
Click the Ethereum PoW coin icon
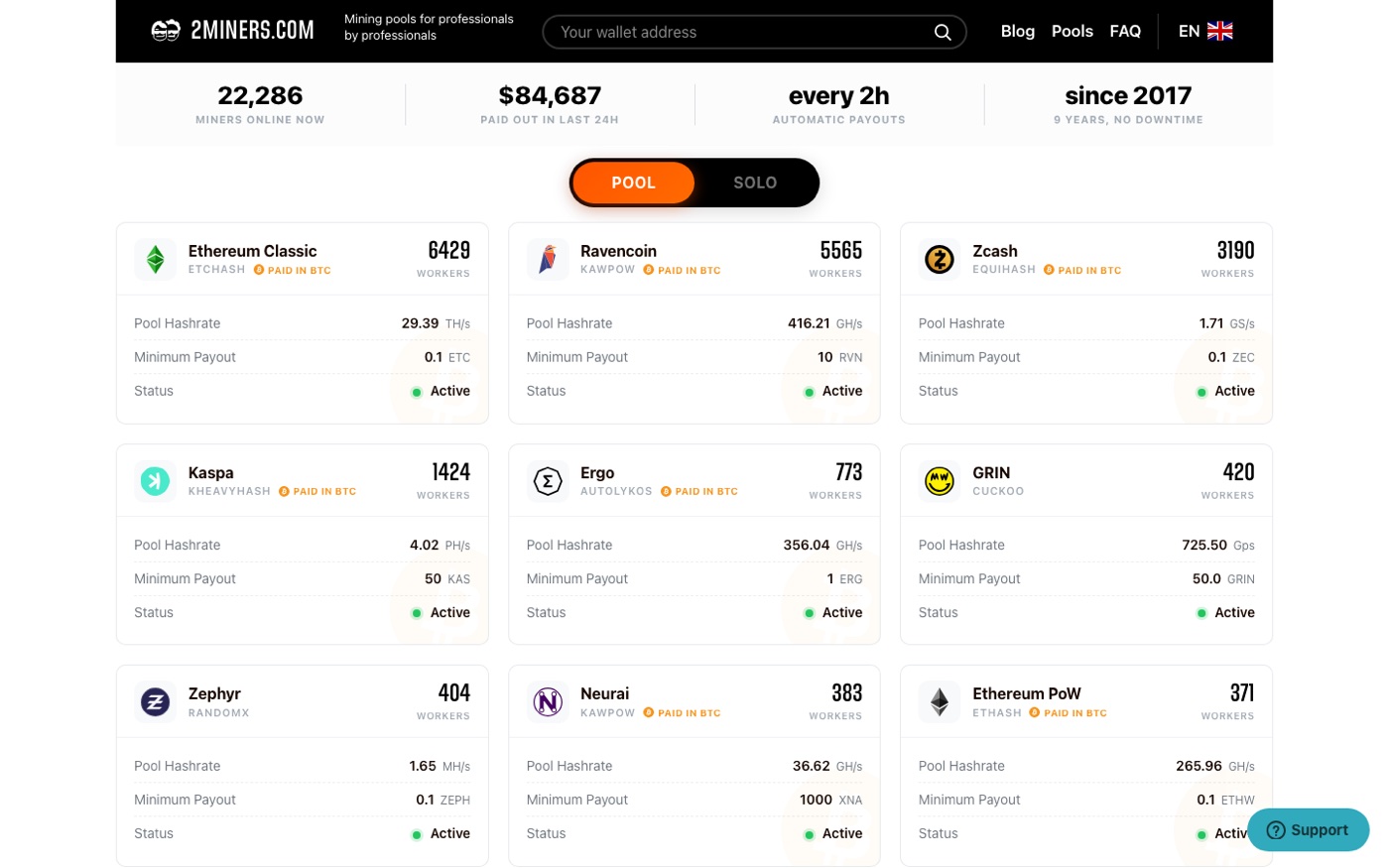coord(940,702)
